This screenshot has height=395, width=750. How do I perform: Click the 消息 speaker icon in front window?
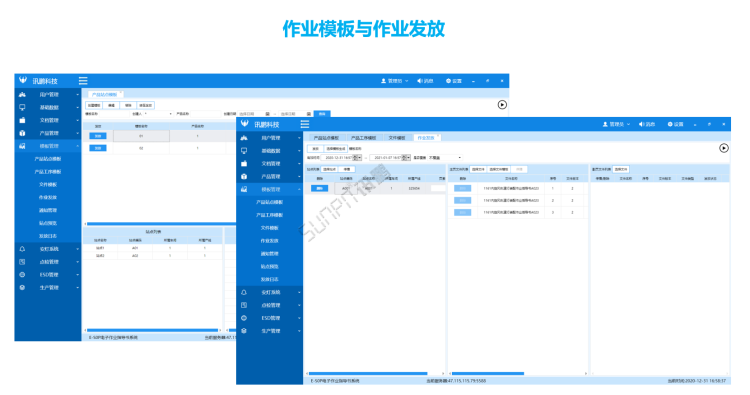click(641, 124)
